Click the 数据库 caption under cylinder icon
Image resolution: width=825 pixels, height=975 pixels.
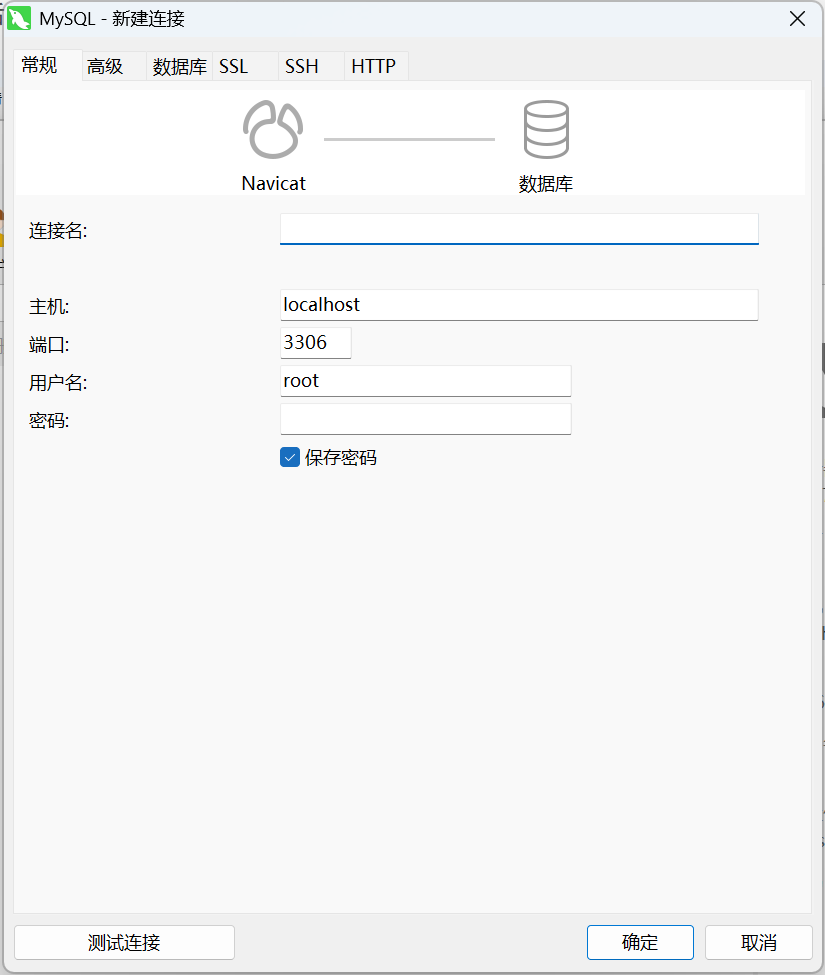pyautogui.click(x=546, y=183)
